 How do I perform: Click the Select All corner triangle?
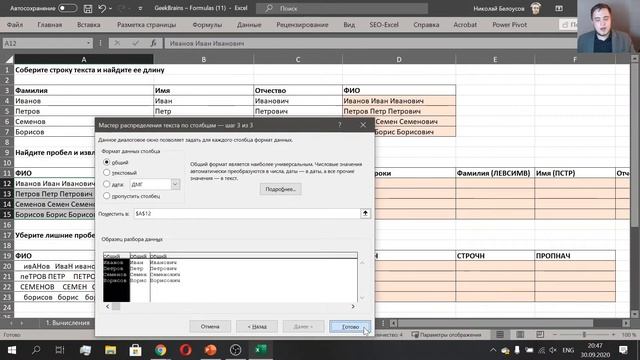[x=9, y=60]
